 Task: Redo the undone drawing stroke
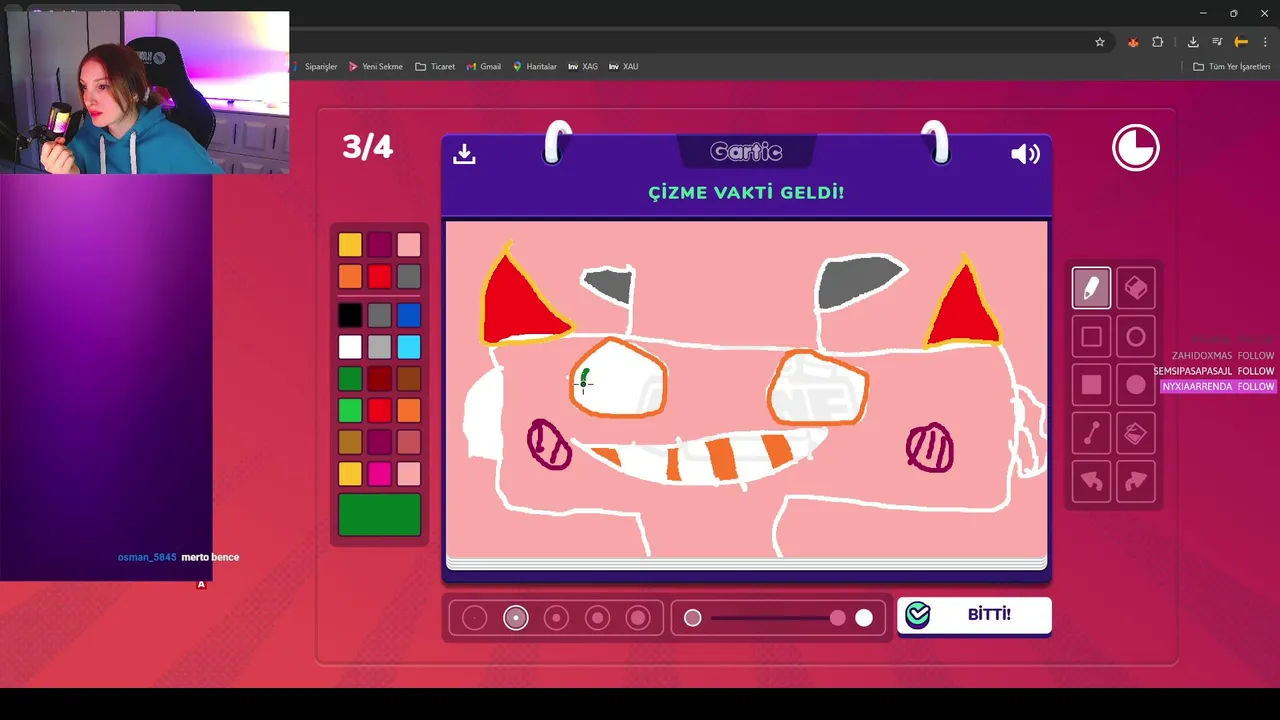click(1136, 482)
